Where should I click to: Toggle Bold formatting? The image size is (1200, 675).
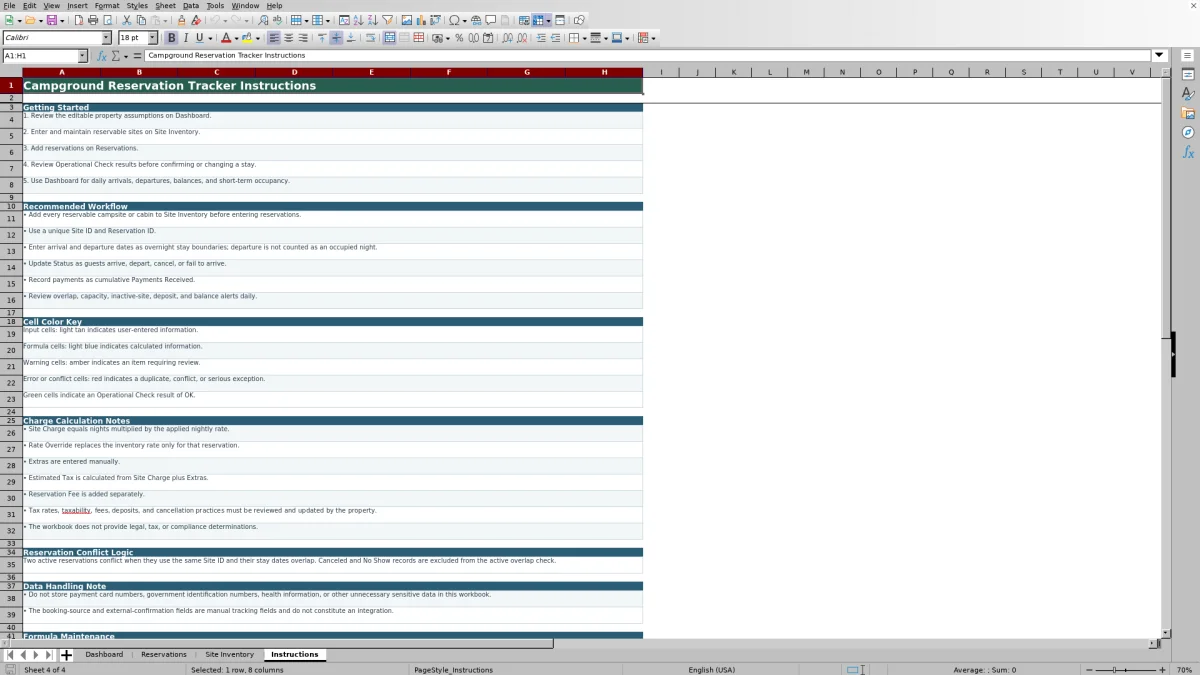point(171,38)
